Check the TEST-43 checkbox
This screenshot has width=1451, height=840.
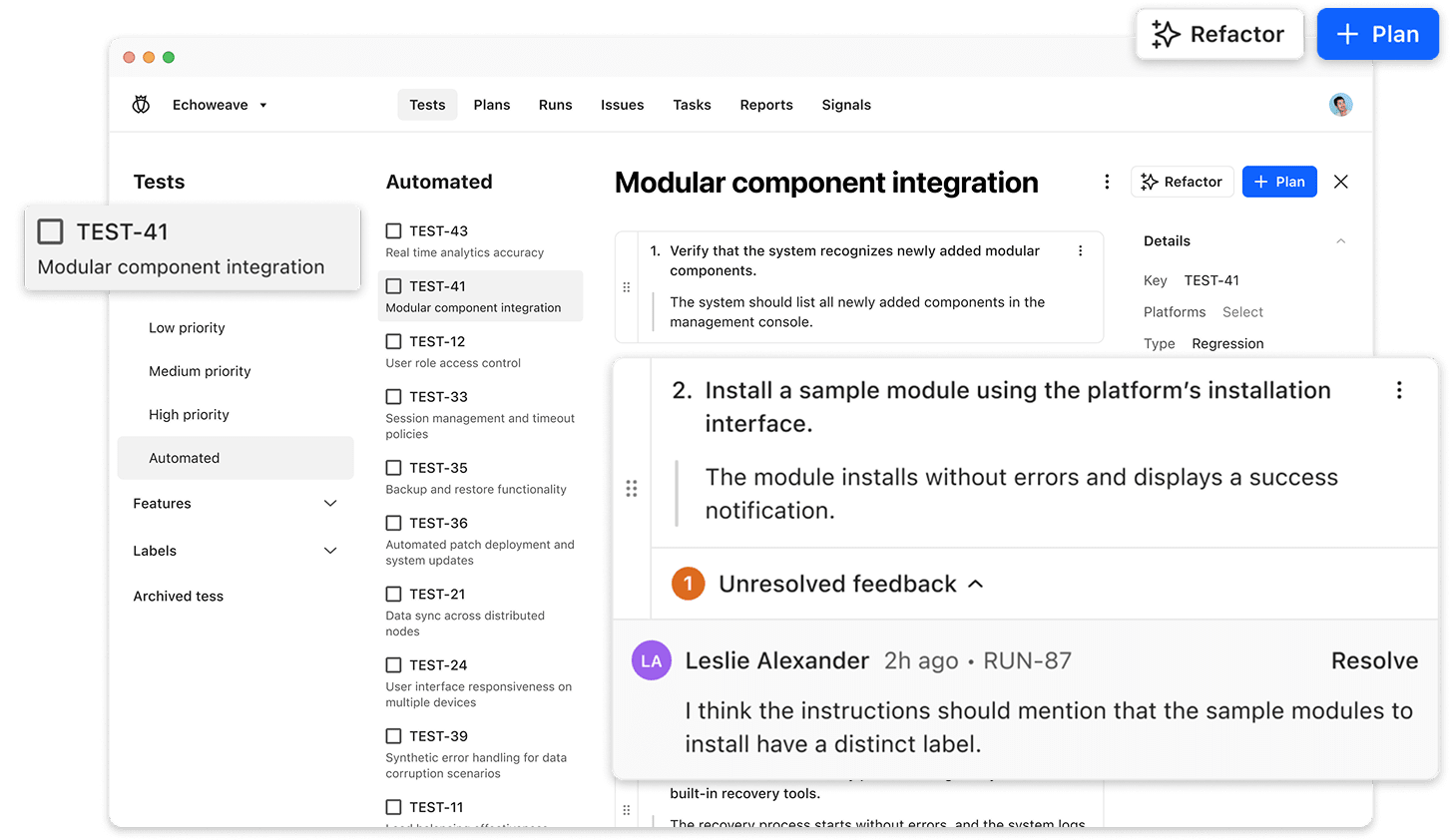[393, 230]
